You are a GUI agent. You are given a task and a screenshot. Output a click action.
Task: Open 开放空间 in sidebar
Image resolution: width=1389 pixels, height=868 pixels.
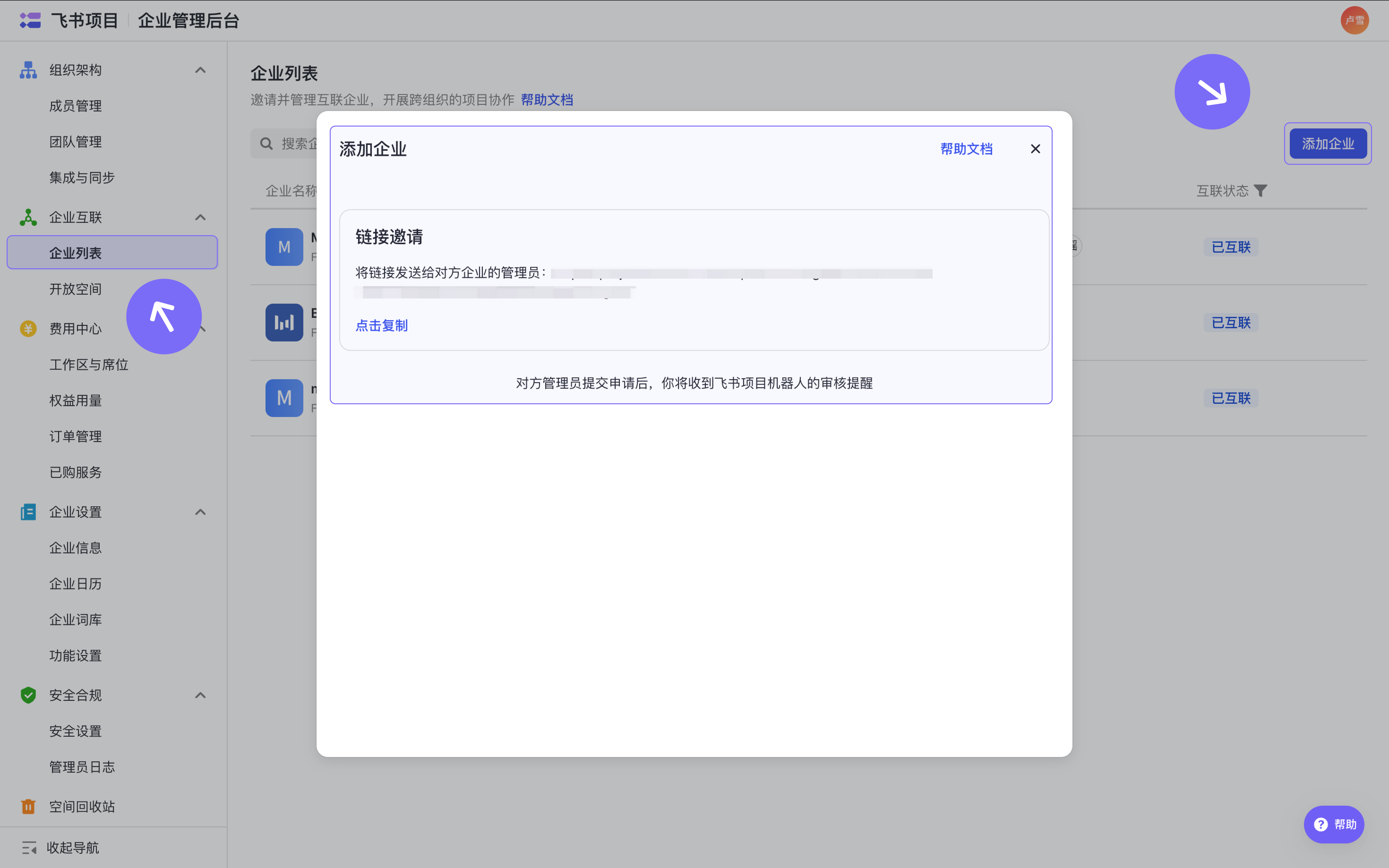75,289
